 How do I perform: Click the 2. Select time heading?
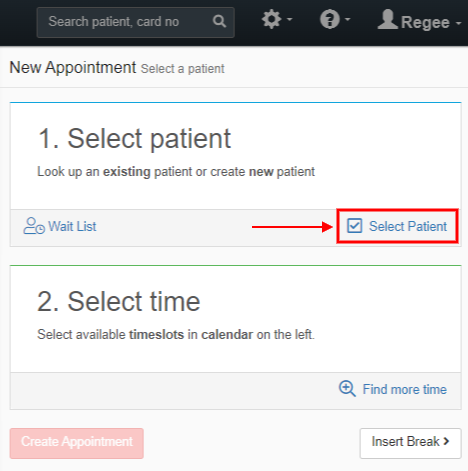(x=118, y=301)
